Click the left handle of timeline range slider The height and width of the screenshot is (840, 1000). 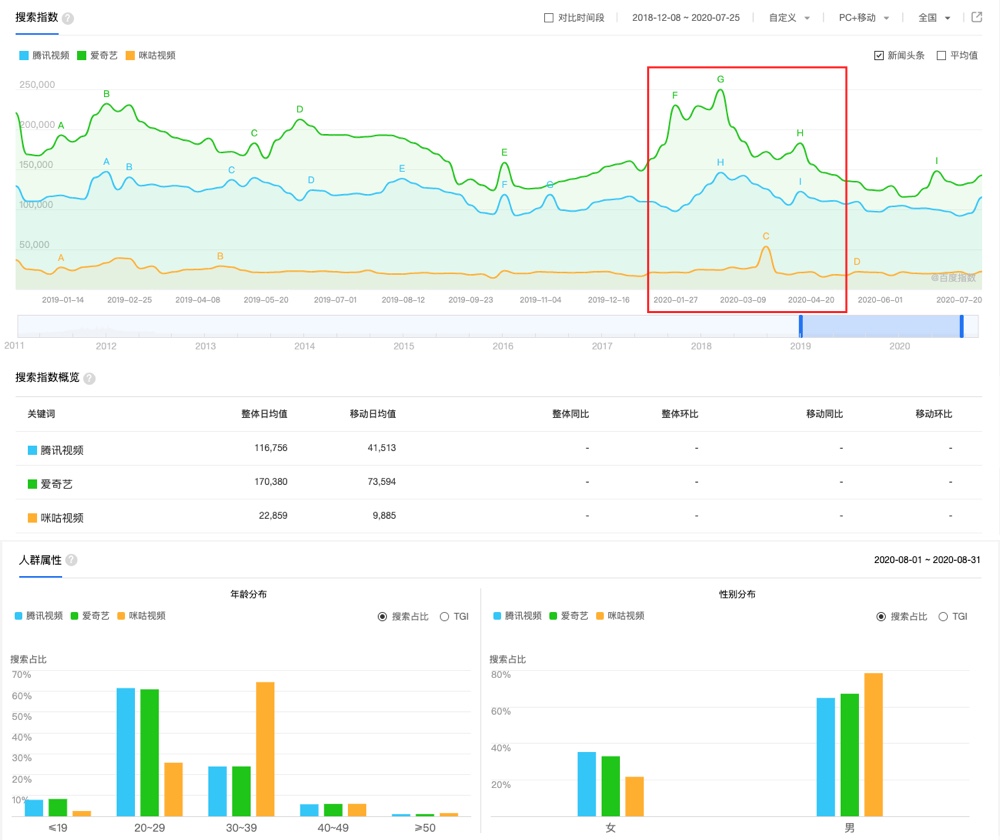[x=801, y=326]
